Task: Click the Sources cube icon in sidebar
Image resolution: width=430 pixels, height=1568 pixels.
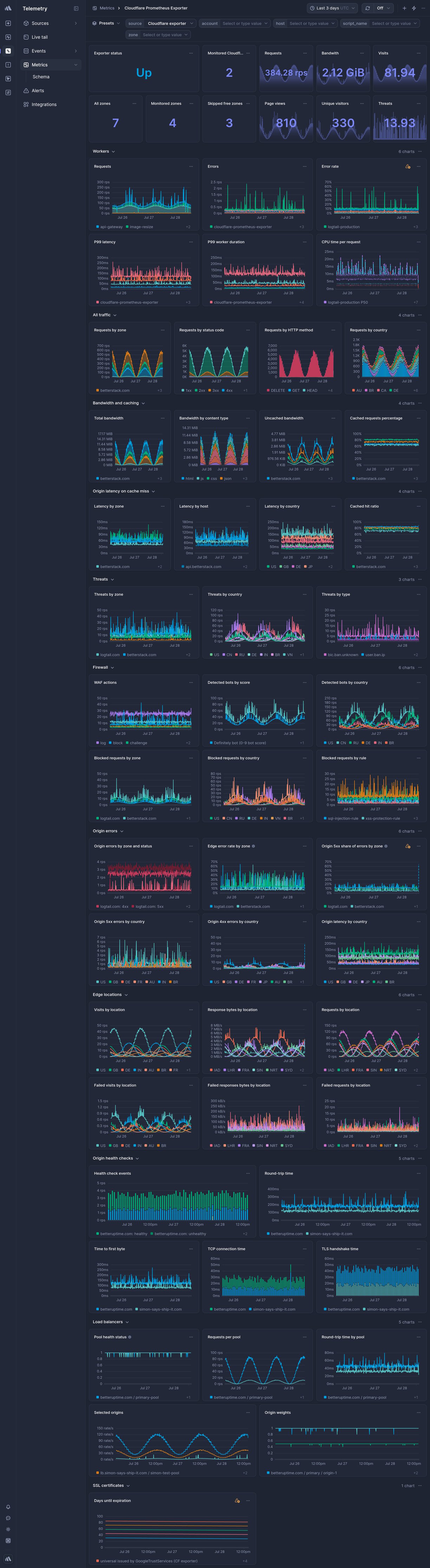Action: pos(26,23)
